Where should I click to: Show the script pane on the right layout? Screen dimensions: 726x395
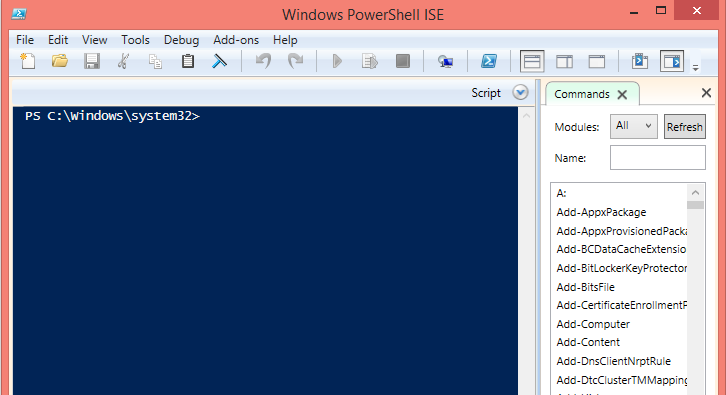coord(564,61)
